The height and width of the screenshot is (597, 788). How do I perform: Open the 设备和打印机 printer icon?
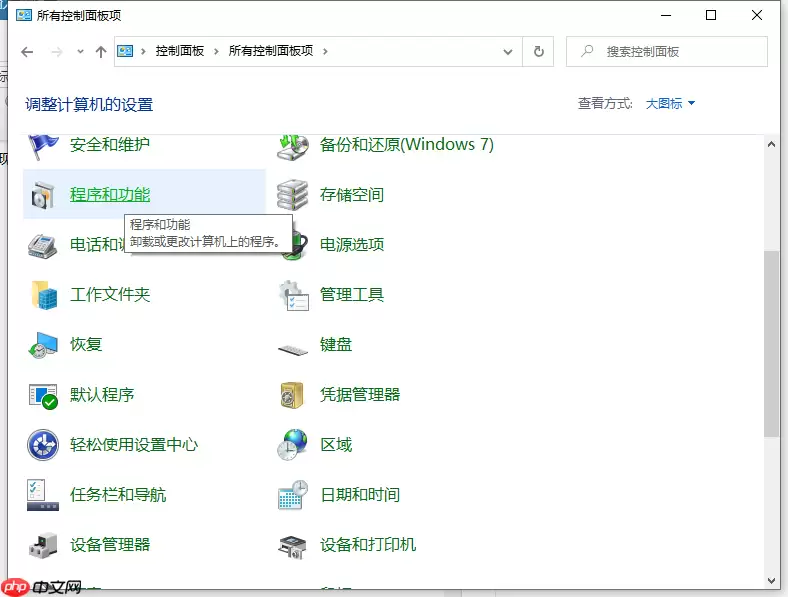(x=292, y=547)
